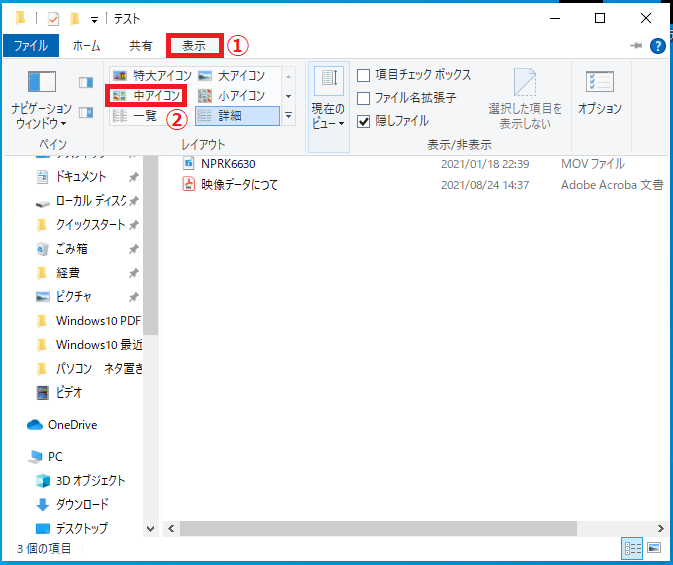Open ローカルディスク in the navigation pane

tap(91, 200)
